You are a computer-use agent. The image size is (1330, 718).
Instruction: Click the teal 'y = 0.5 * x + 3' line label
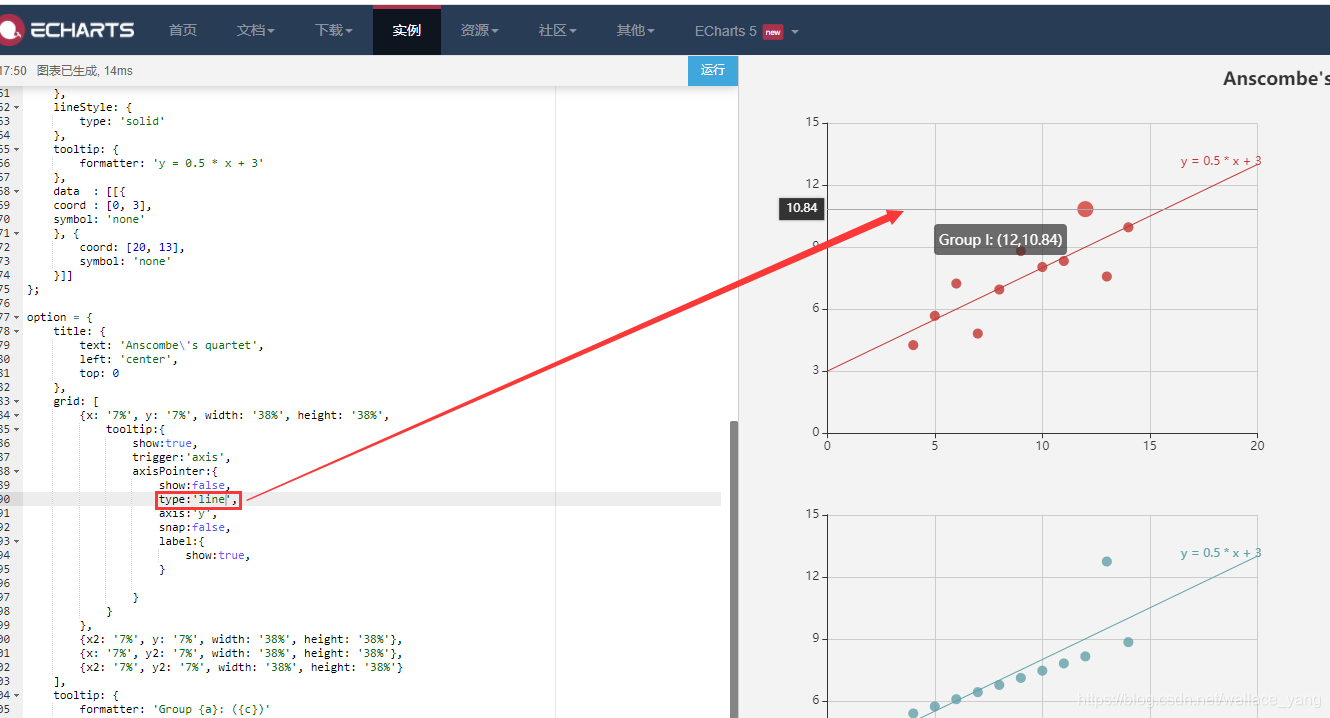coord(1220,553)
